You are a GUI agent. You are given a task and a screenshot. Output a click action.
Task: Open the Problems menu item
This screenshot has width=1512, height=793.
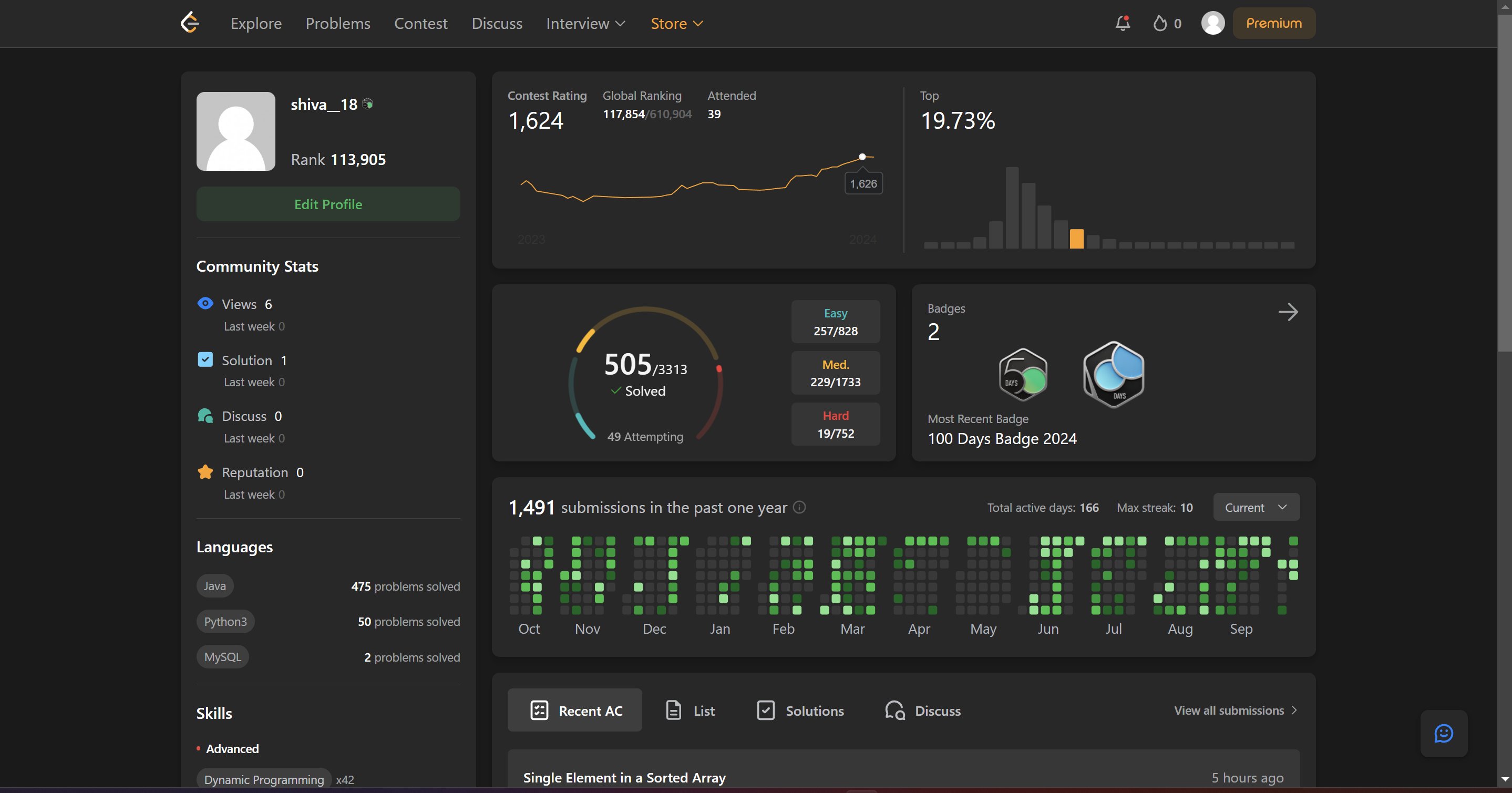point(337,24)
